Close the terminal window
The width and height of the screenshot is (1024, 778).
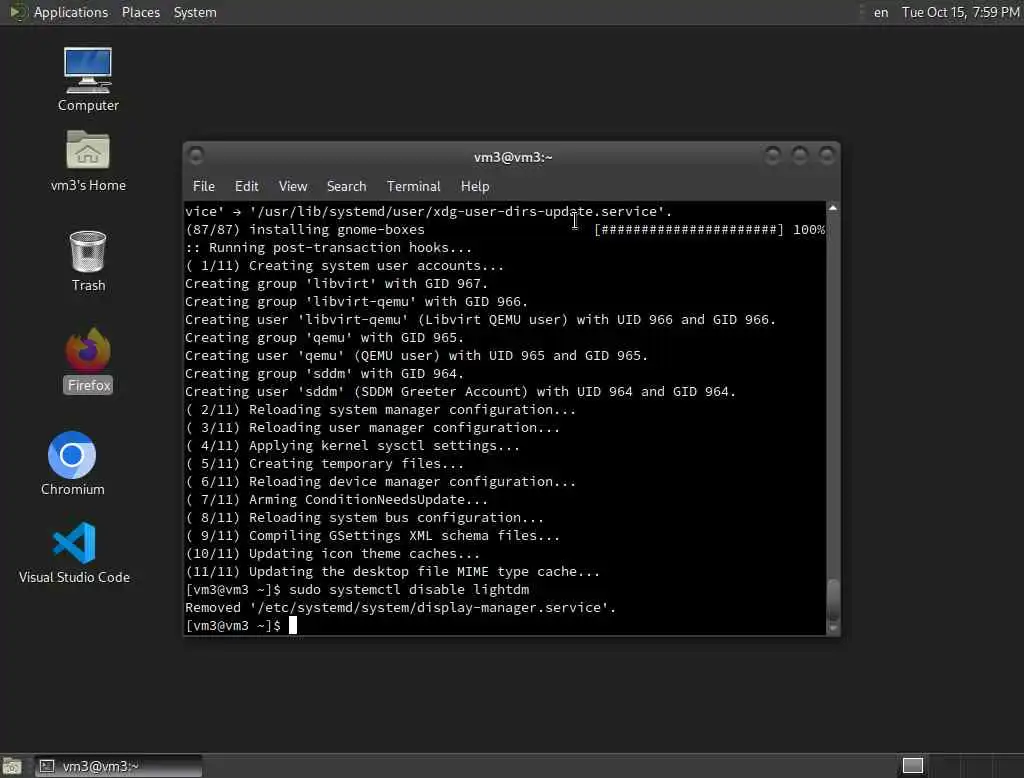pos(827,155)
